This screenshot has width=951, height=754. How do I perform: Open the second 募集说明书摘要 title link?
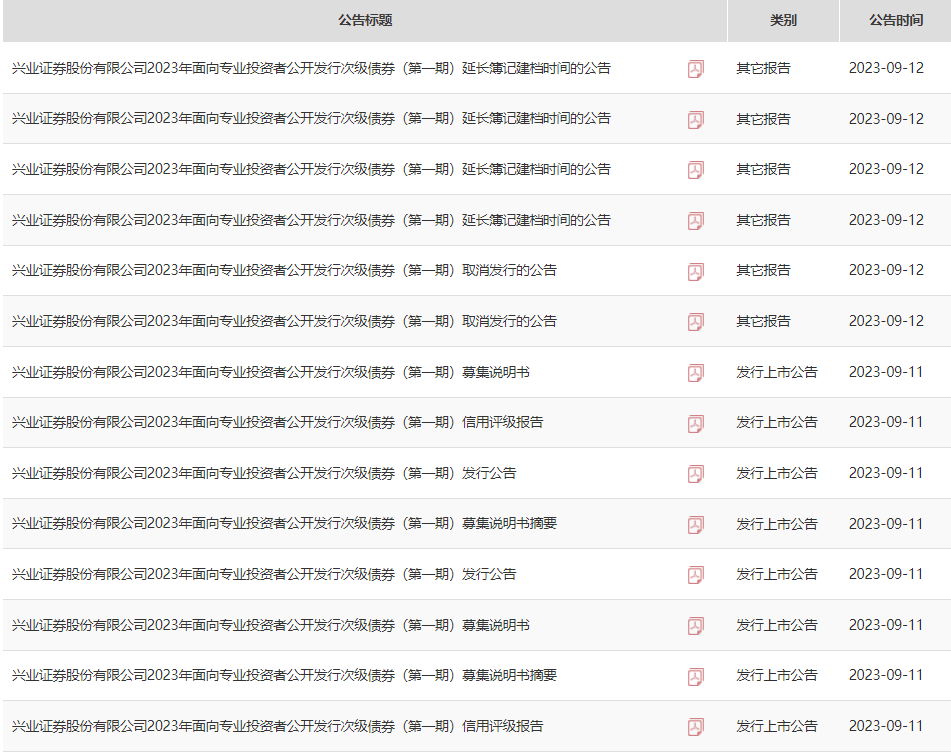(284, 675)
